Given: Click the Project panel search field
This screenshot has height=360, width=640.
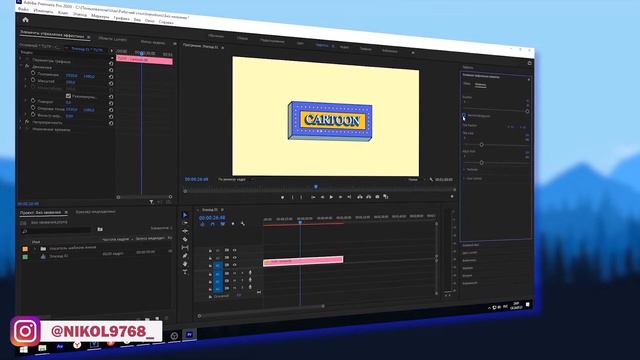Looking at the screenshot, I should [57, 231].
